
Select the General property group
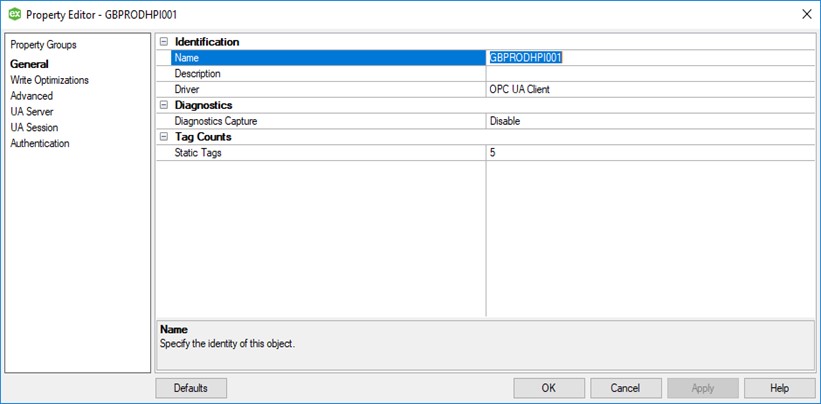click(29, 64)
